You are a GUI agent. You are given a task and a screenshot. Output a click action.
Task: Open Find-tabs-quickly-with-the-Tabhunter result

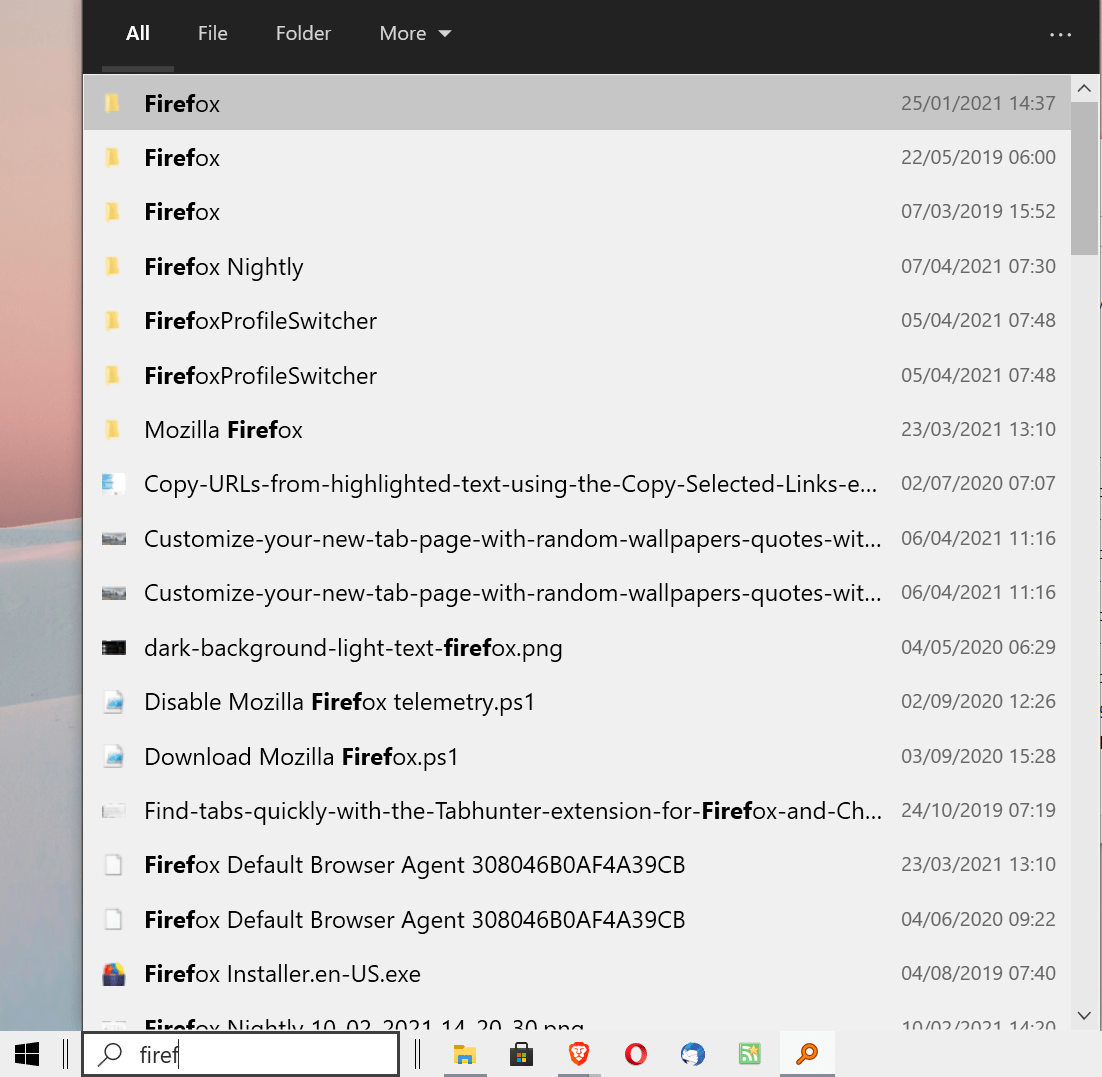coord(577,811)
